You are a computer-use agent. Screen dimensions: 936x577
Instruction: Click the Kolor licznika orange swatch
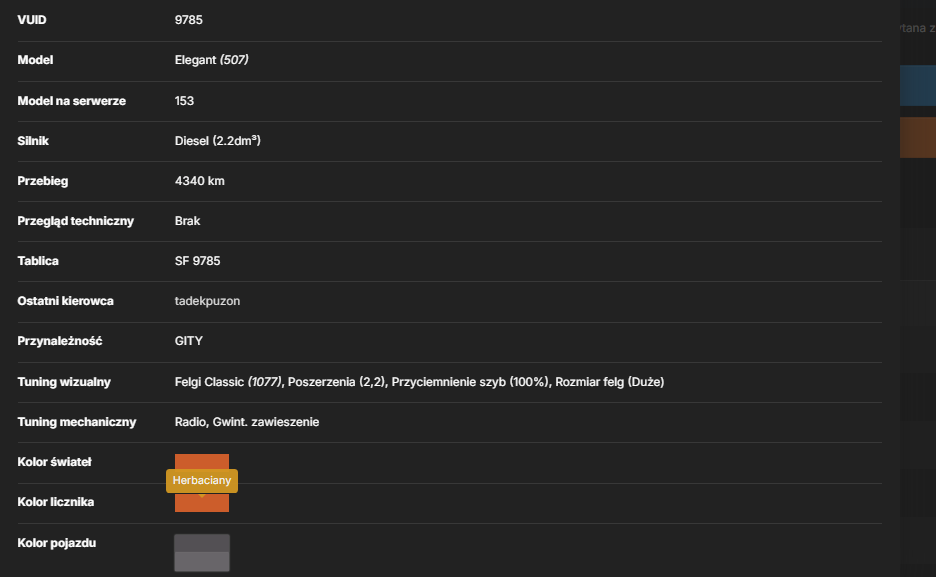(x=202, y=503)
